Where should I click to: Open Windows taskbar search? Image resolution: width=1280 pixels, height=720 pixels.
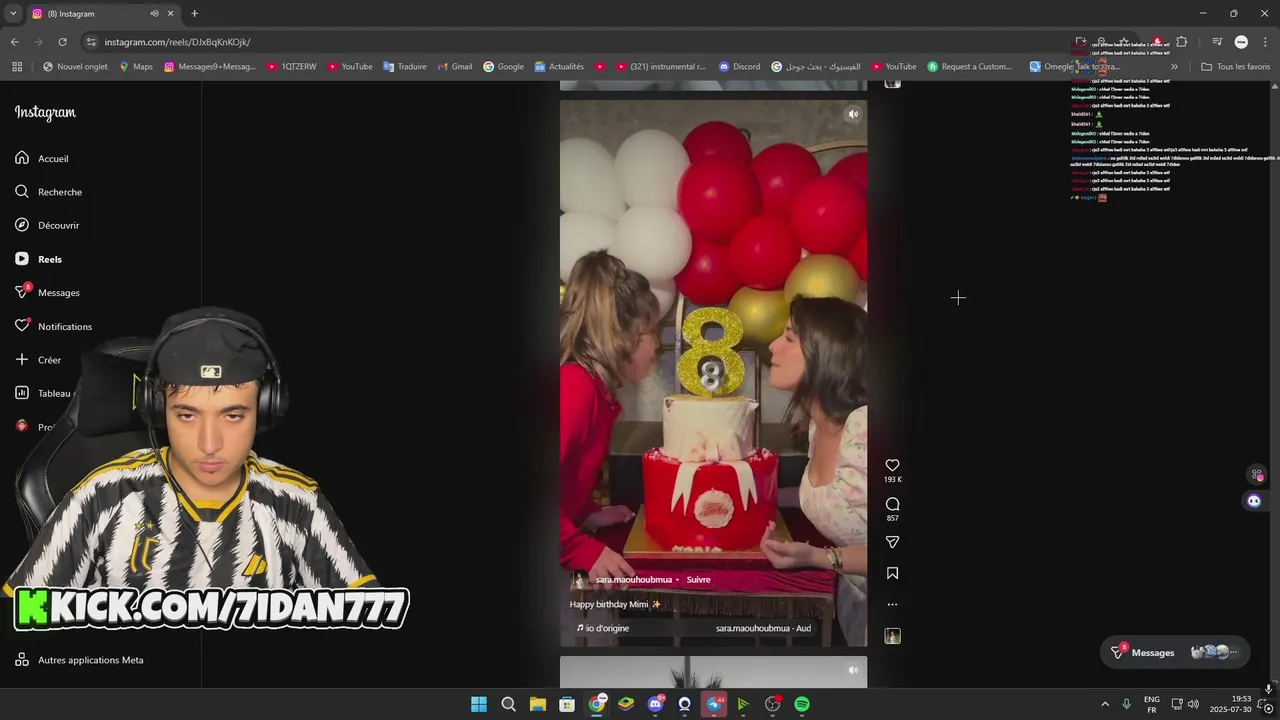[x=508, y=704]
